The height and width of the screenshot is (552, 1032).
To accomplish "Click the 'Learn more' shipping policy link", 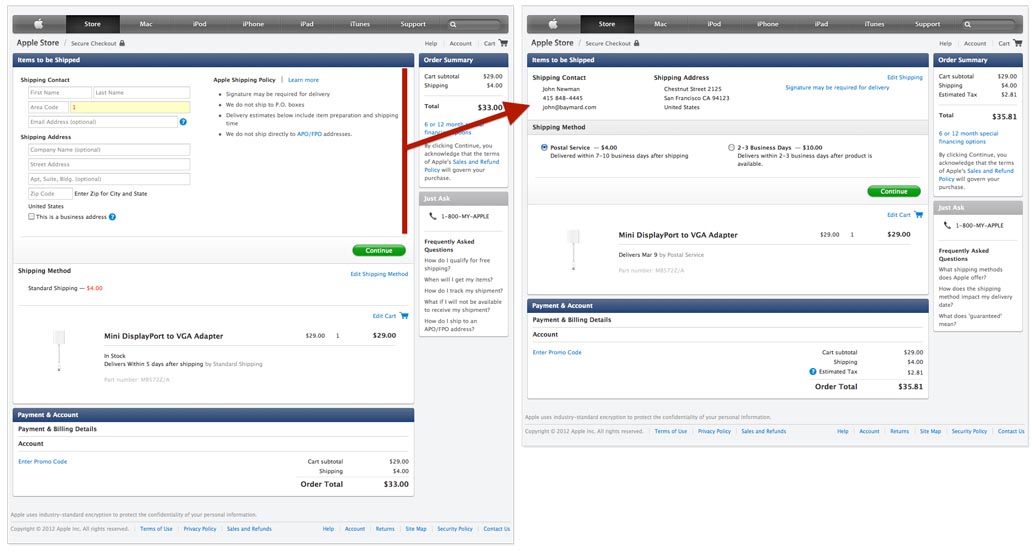I will (303, 80).
